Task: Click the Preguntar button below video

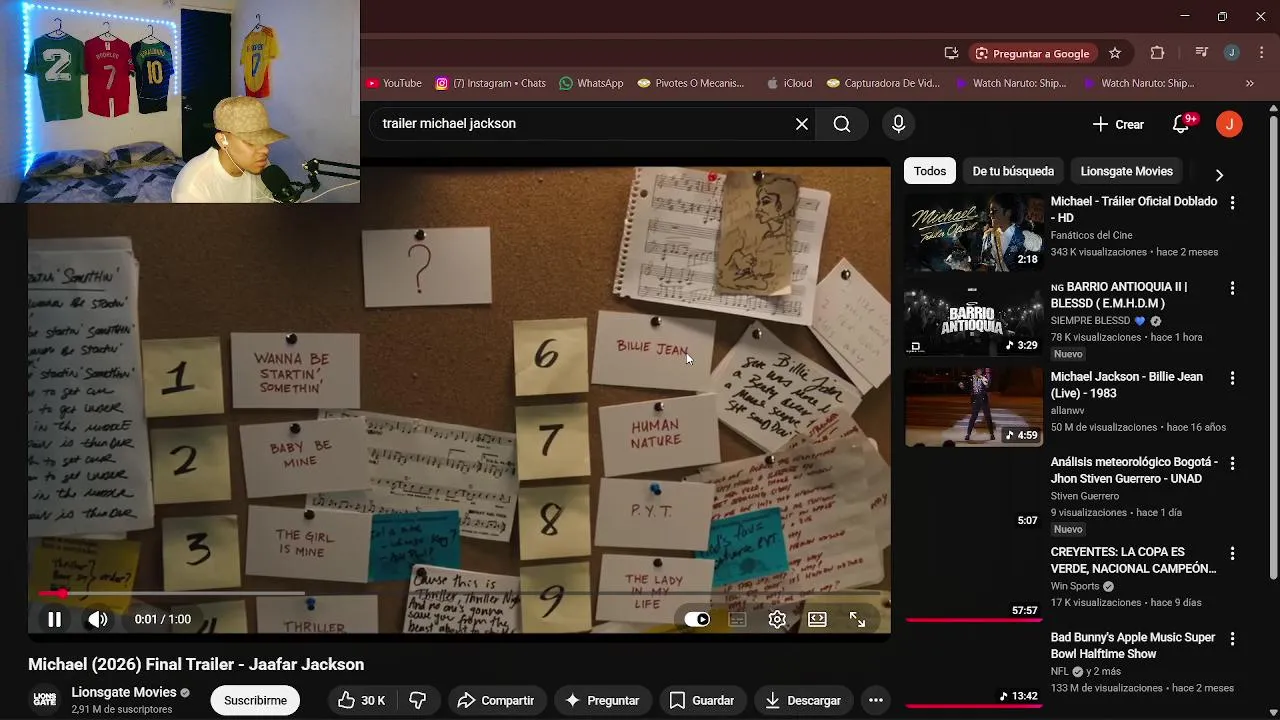Action: 603,700
